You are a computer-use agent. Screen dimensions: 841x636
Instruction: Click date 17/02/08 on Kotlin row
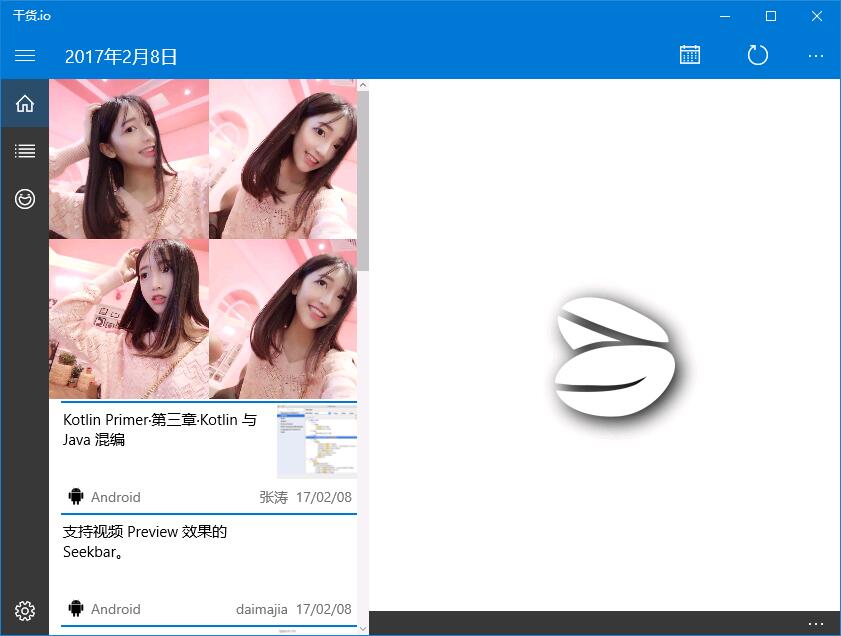tap(323, 497)
